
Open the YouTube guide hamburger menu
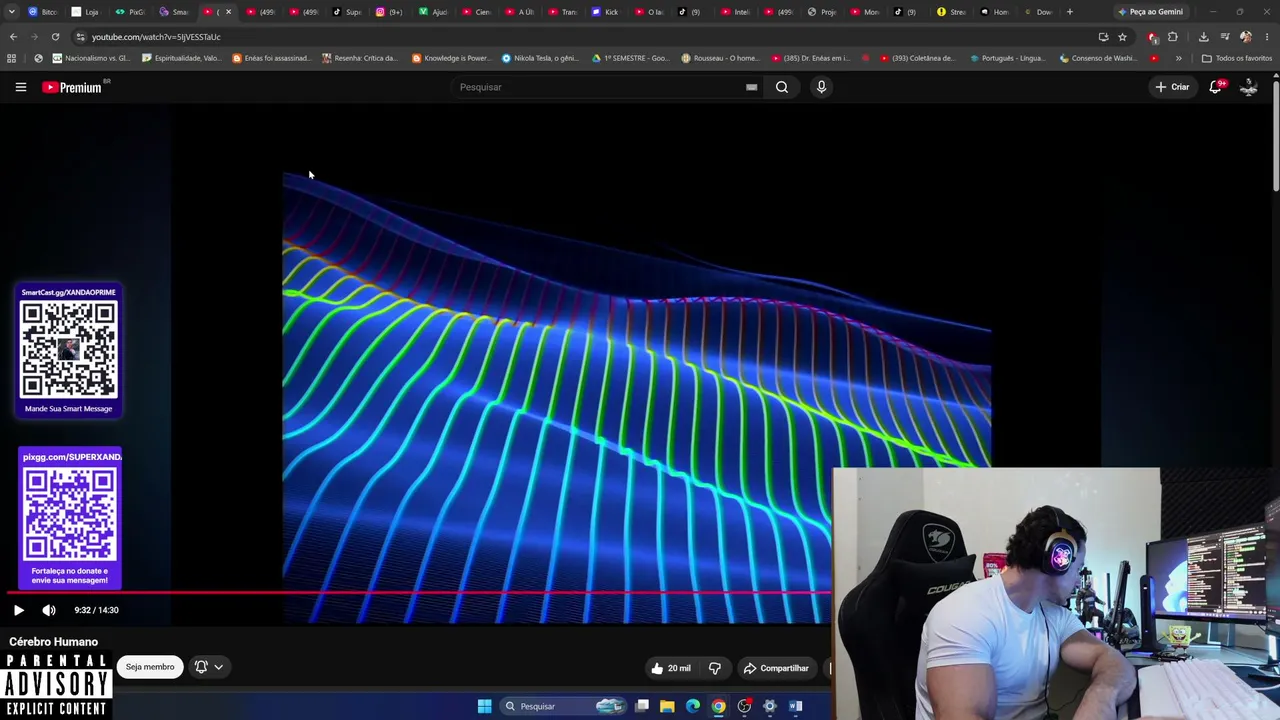point(20,87)
